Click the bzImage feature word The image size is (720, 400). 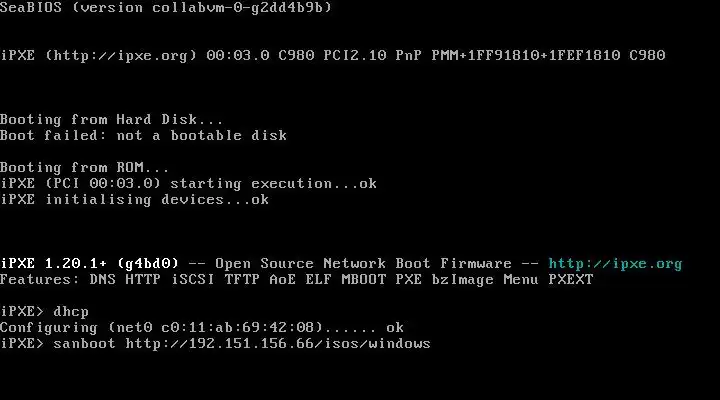(x=462, y=280)
